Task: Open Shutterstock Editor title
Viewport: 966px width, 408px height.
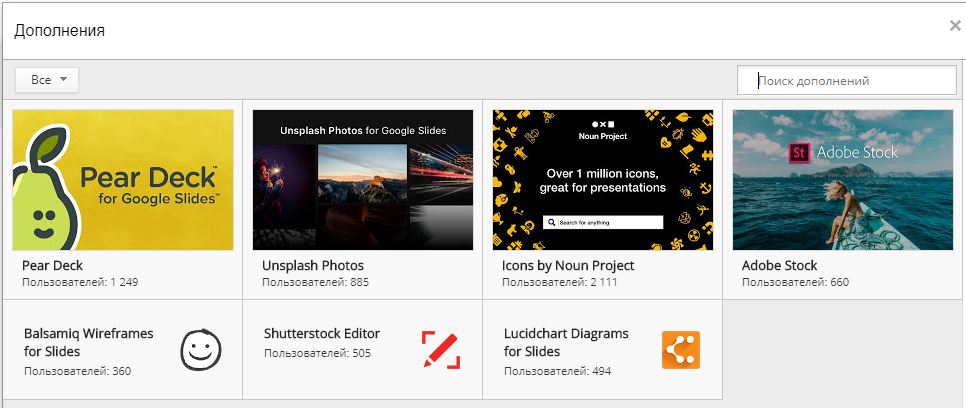Action: pyautogui.click(x=322, y=333)
